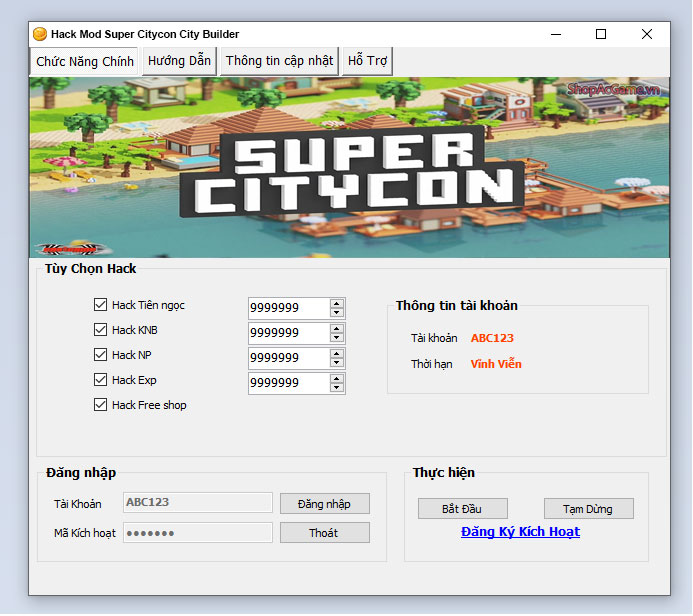Decrease the Hack Tiên ngọc value with down arrow
Screen dimensions: 693x616
tap(337, 312)
